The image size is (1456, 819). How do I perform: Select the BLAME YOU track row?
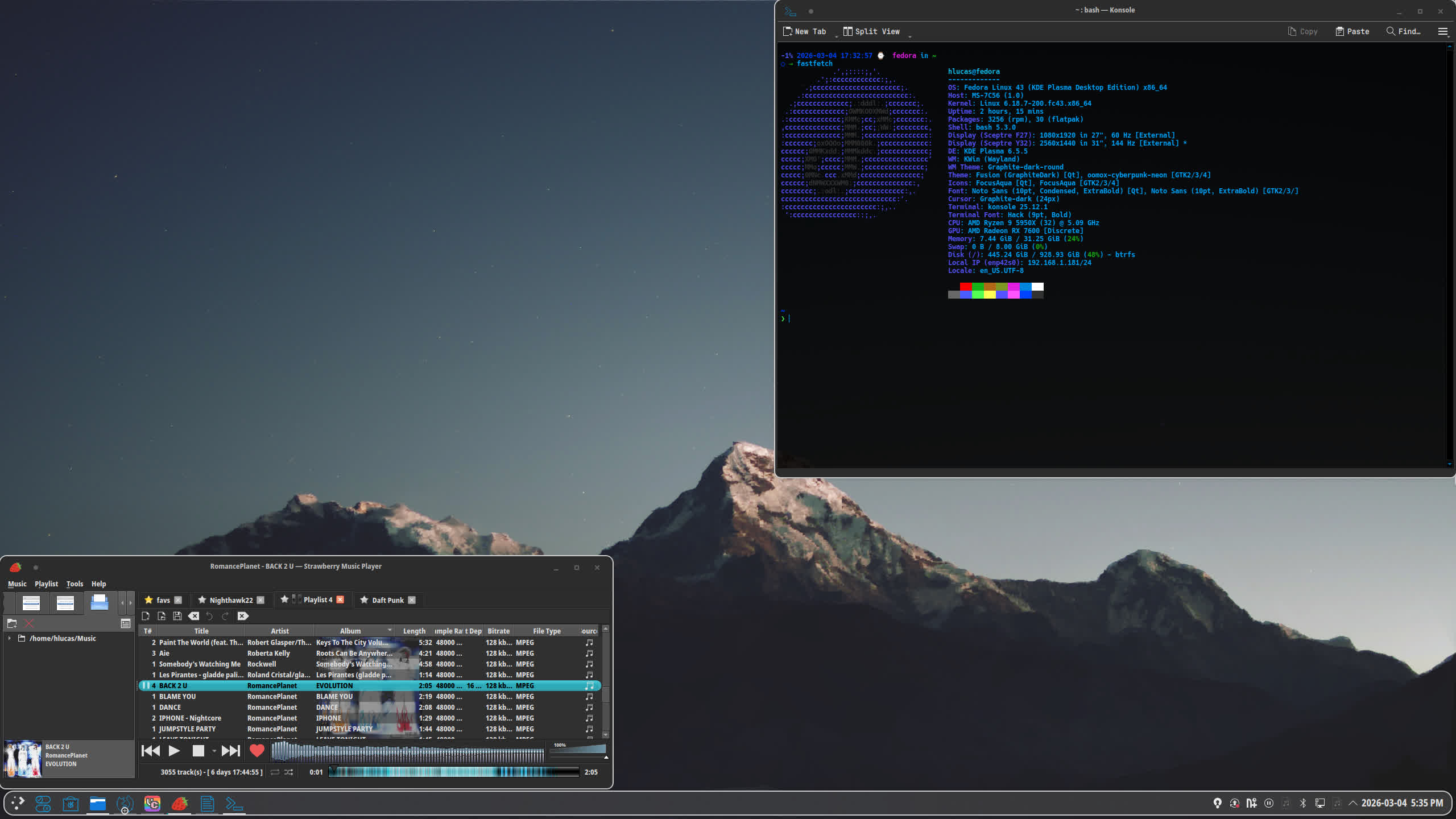(x=370, y=697)
